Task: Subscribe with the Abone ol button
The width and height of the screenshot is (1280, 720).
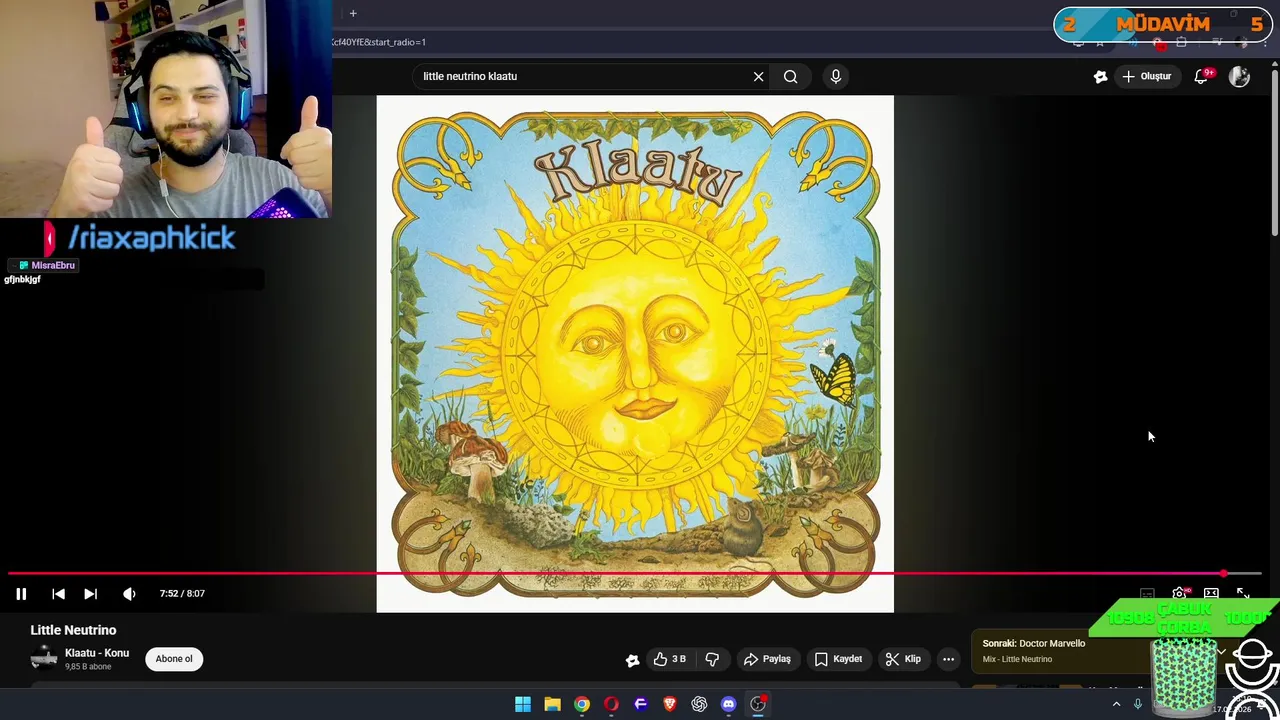Action: coord(174,659)
